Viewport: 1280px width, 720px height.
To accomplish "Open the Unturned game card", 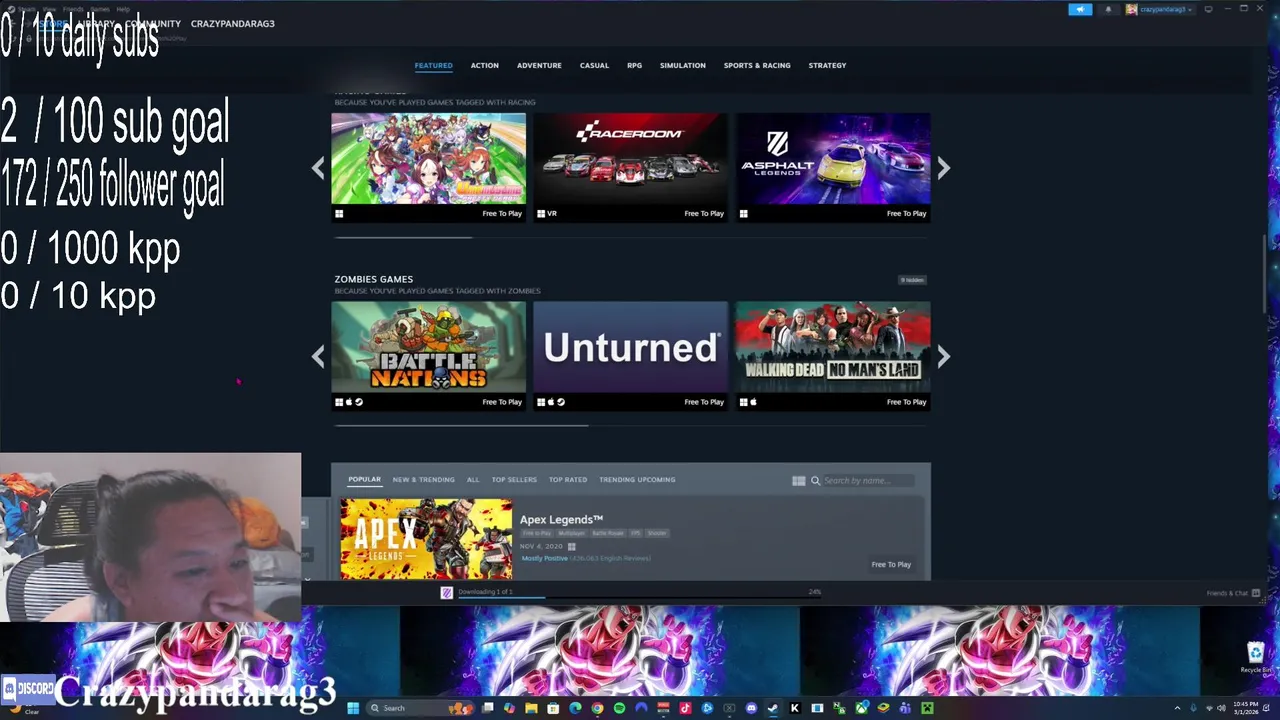I will [630, 356].
